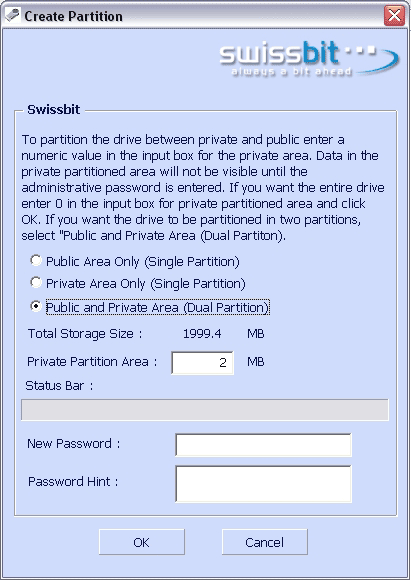Click MB unit beside Total Storage Size

click(x=256, y=334)
